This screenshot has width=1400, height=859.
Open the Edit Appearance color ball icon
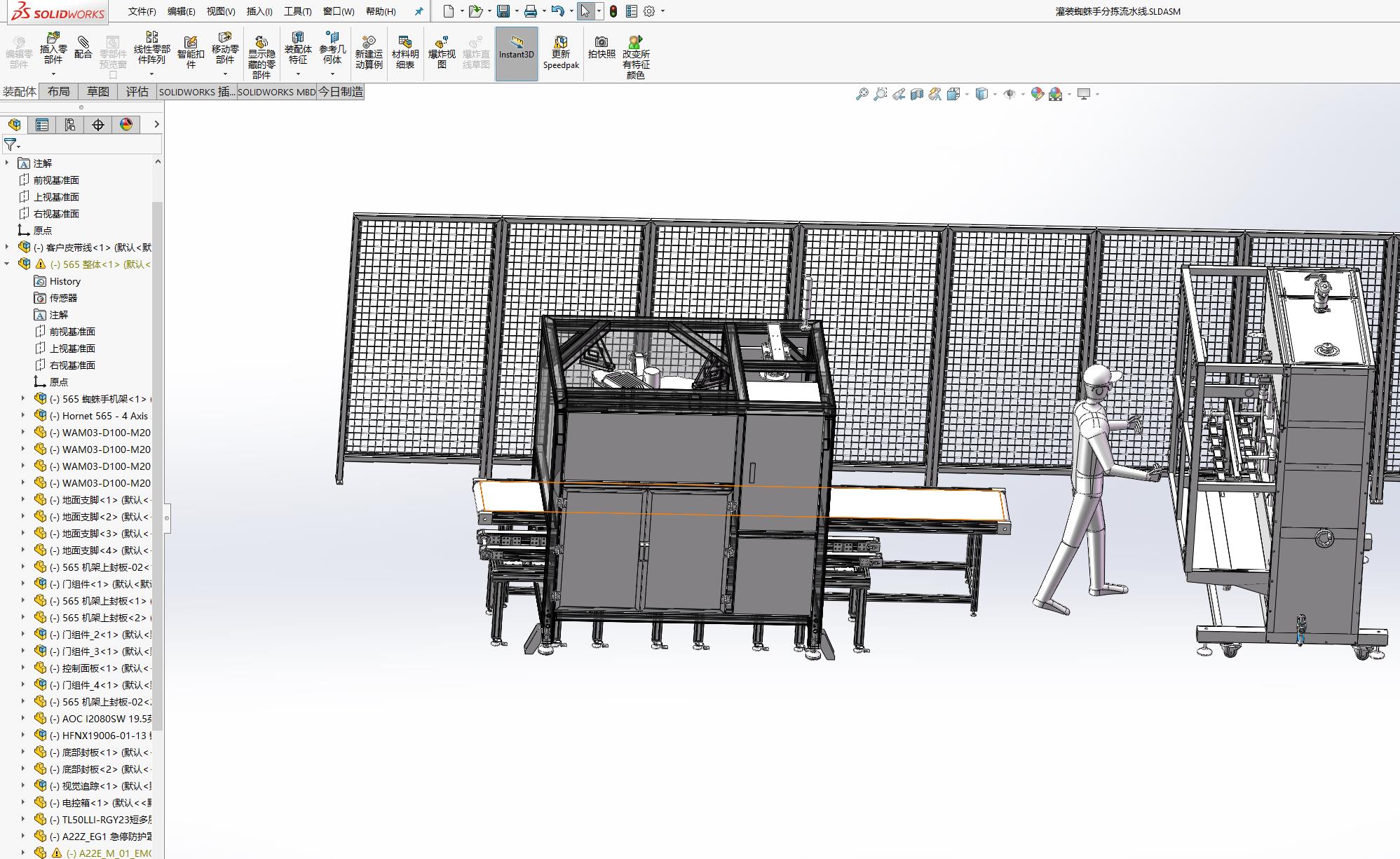[x=1038, y=94]
